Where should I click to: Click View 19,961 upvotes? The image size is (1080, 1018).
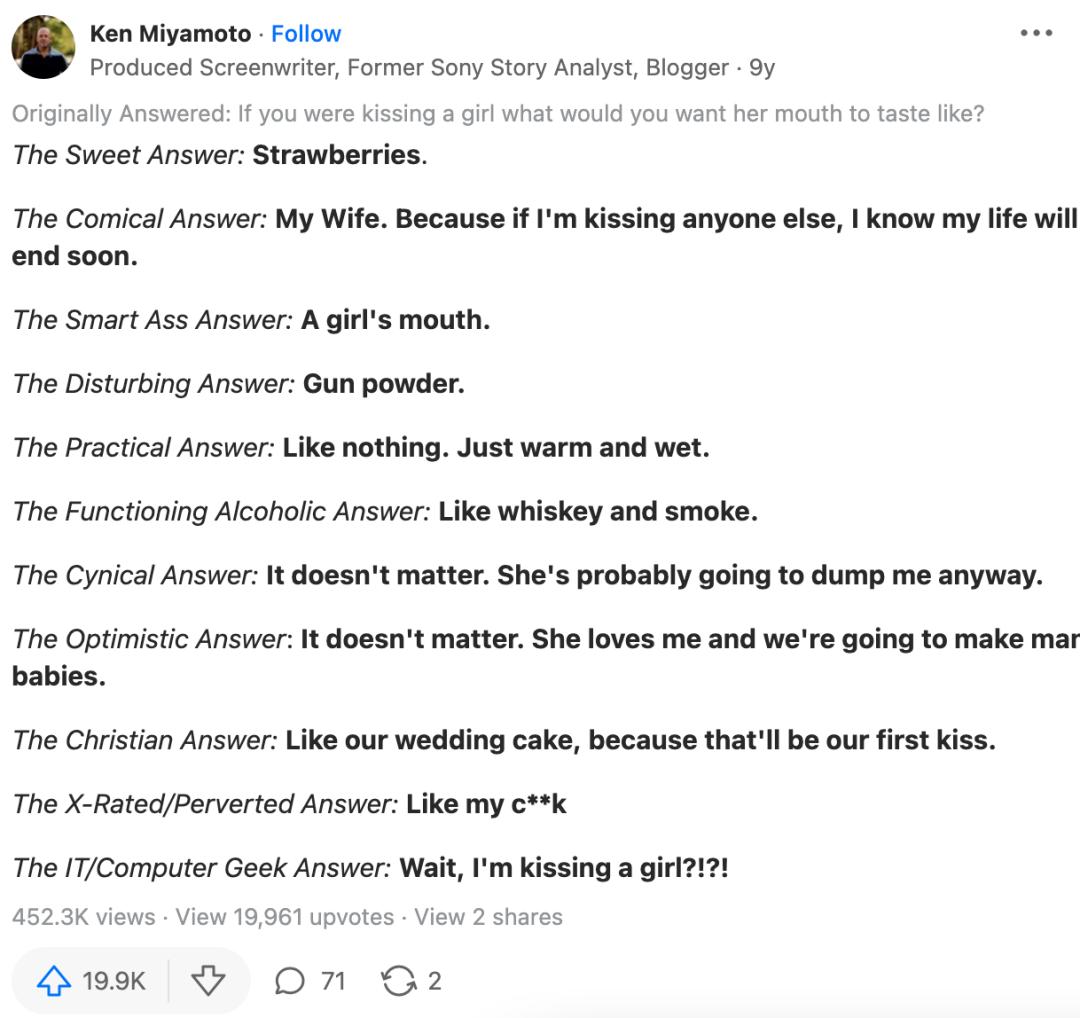click(x=284, y=917)
